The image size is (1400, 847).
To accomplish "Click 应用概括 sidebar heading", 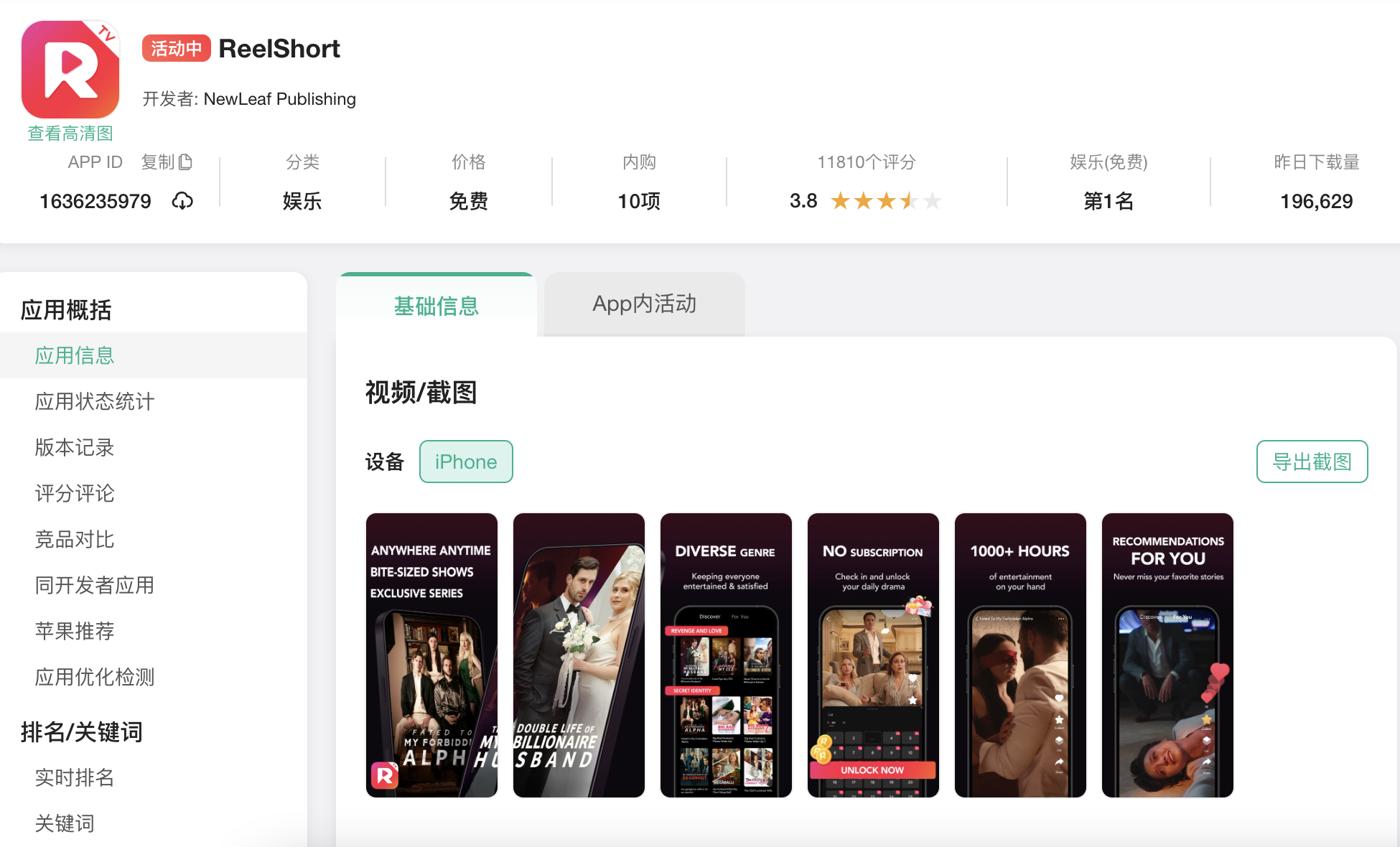I will pos(66,310).
